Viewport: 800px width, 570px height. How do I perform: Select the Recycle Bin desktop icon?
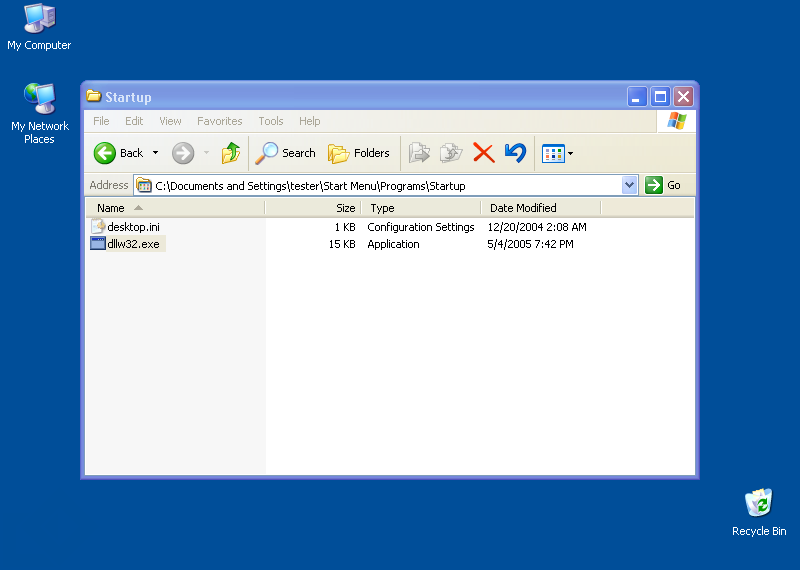759,512
